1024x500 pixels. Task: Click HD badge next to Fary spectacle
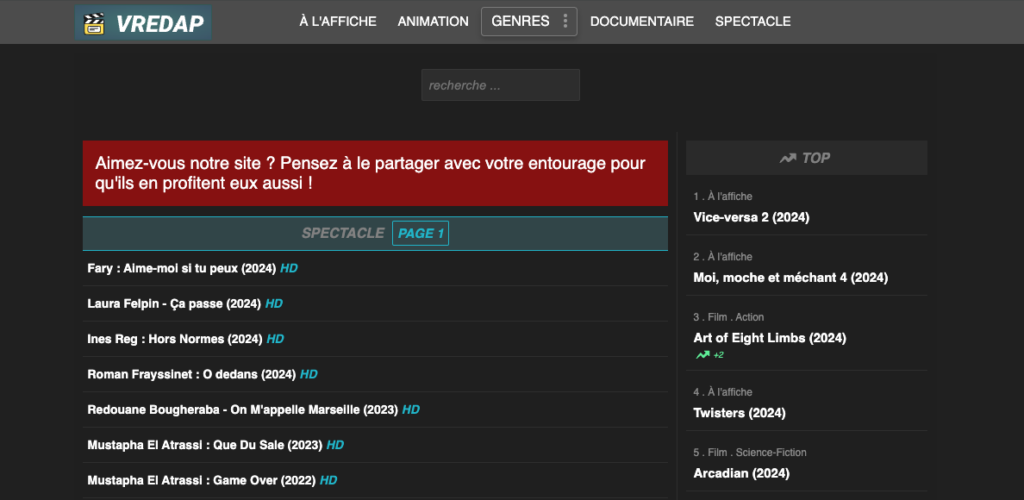[x=289, y=268]
